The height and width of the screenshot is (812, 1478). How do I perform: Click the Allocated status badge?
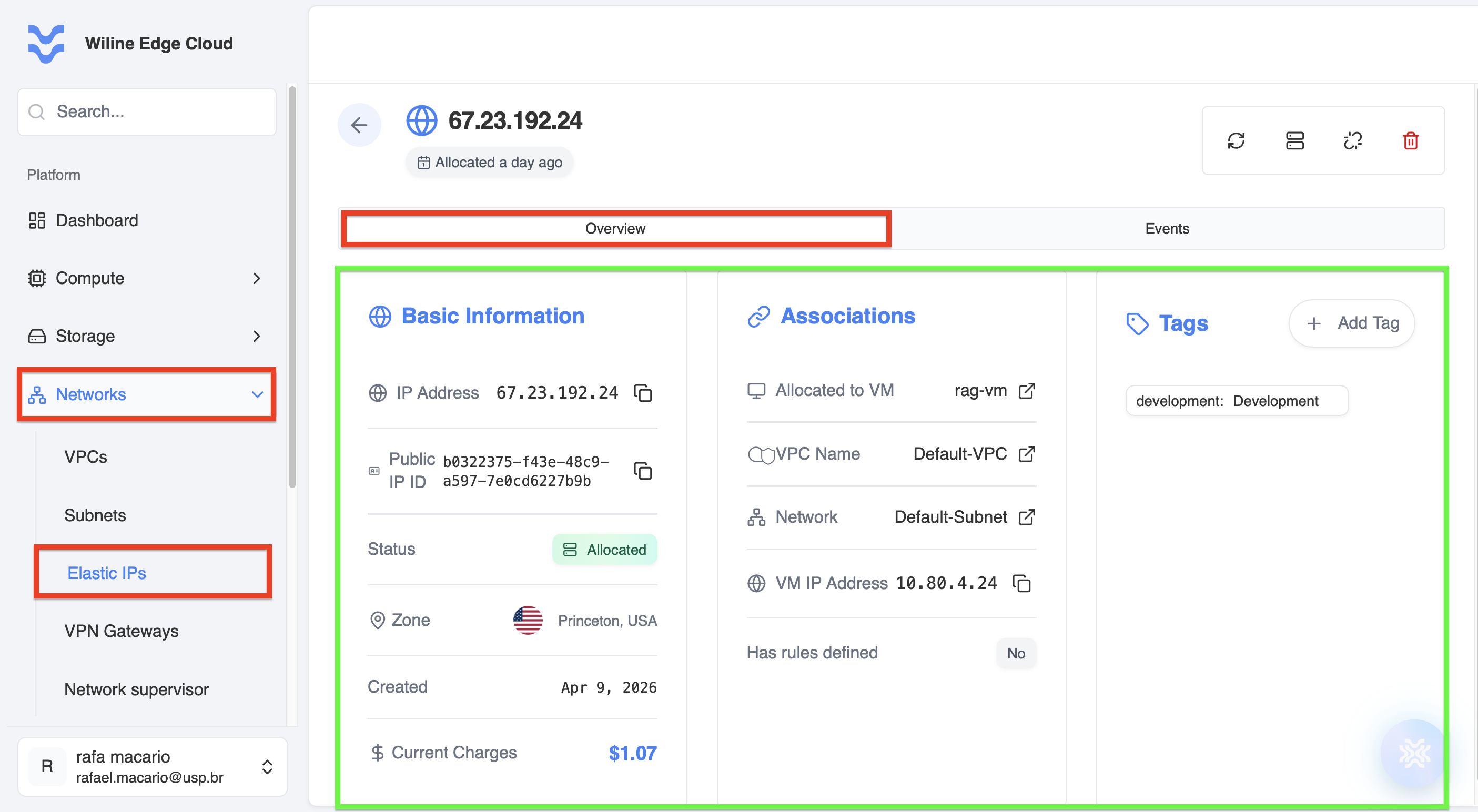[604, 550]
